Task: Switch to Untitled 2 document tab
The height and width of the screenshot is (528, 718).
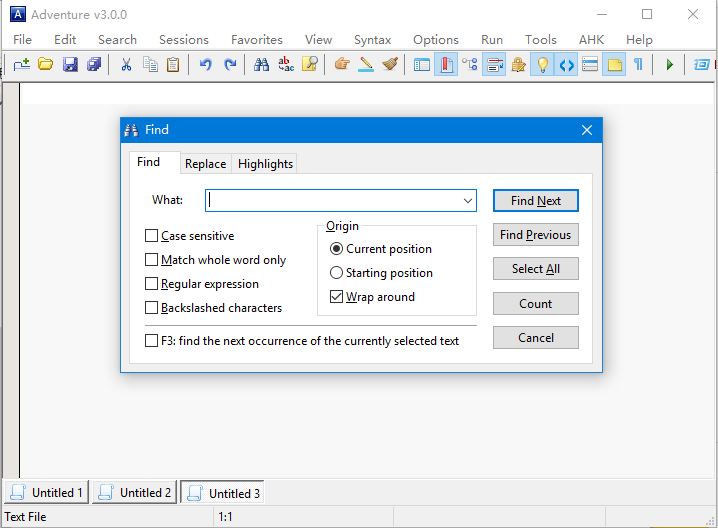Action: (x=135, y=493)
